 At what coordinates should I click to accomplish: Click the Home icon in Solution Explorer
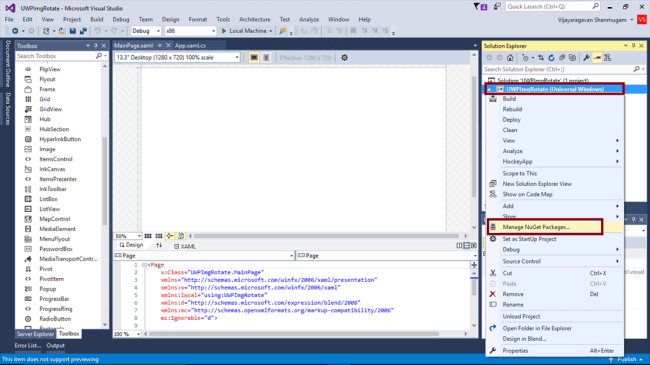510,58
